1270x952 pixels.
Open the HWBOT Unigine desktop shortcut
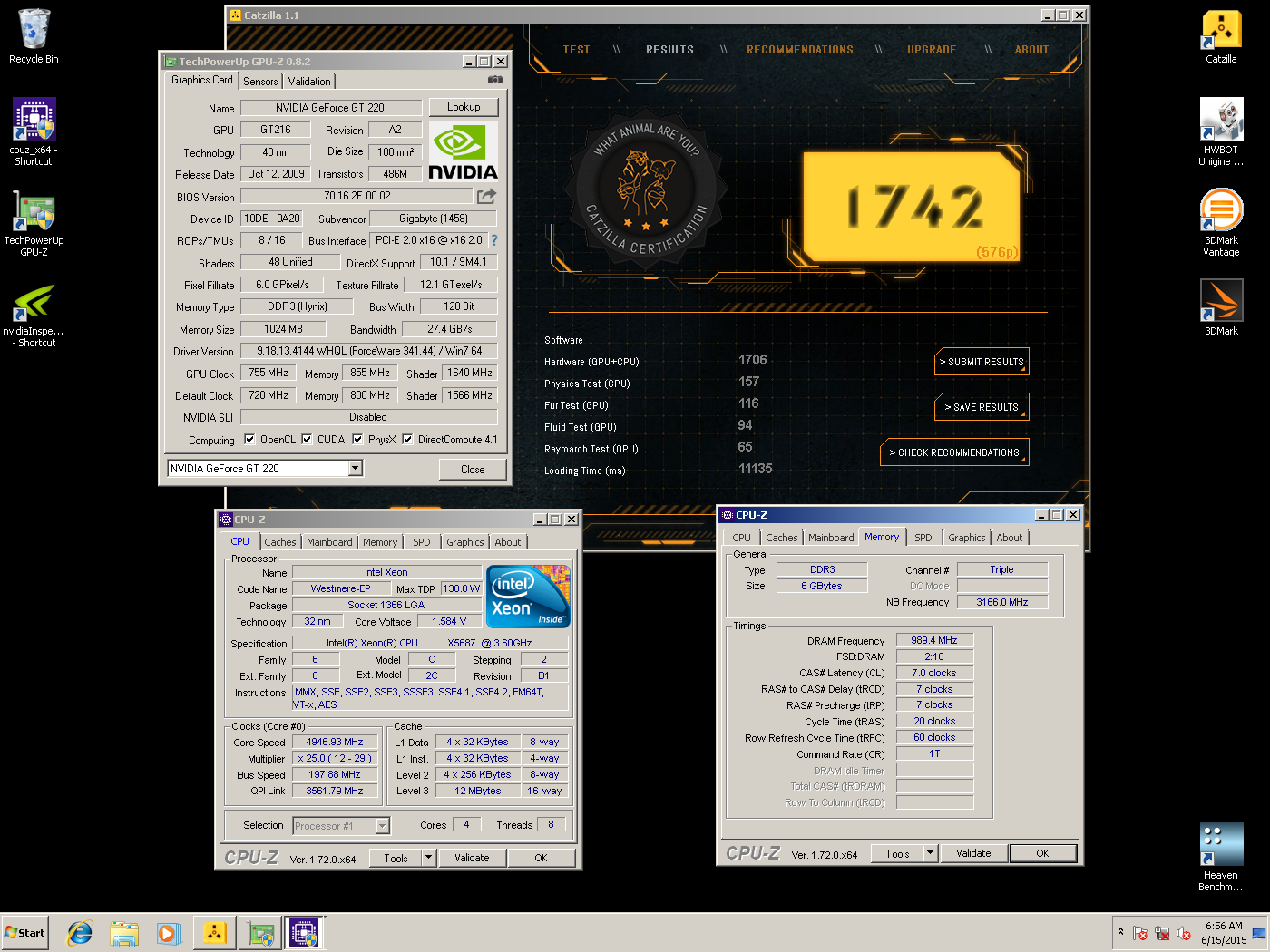tap(1221, 131)
